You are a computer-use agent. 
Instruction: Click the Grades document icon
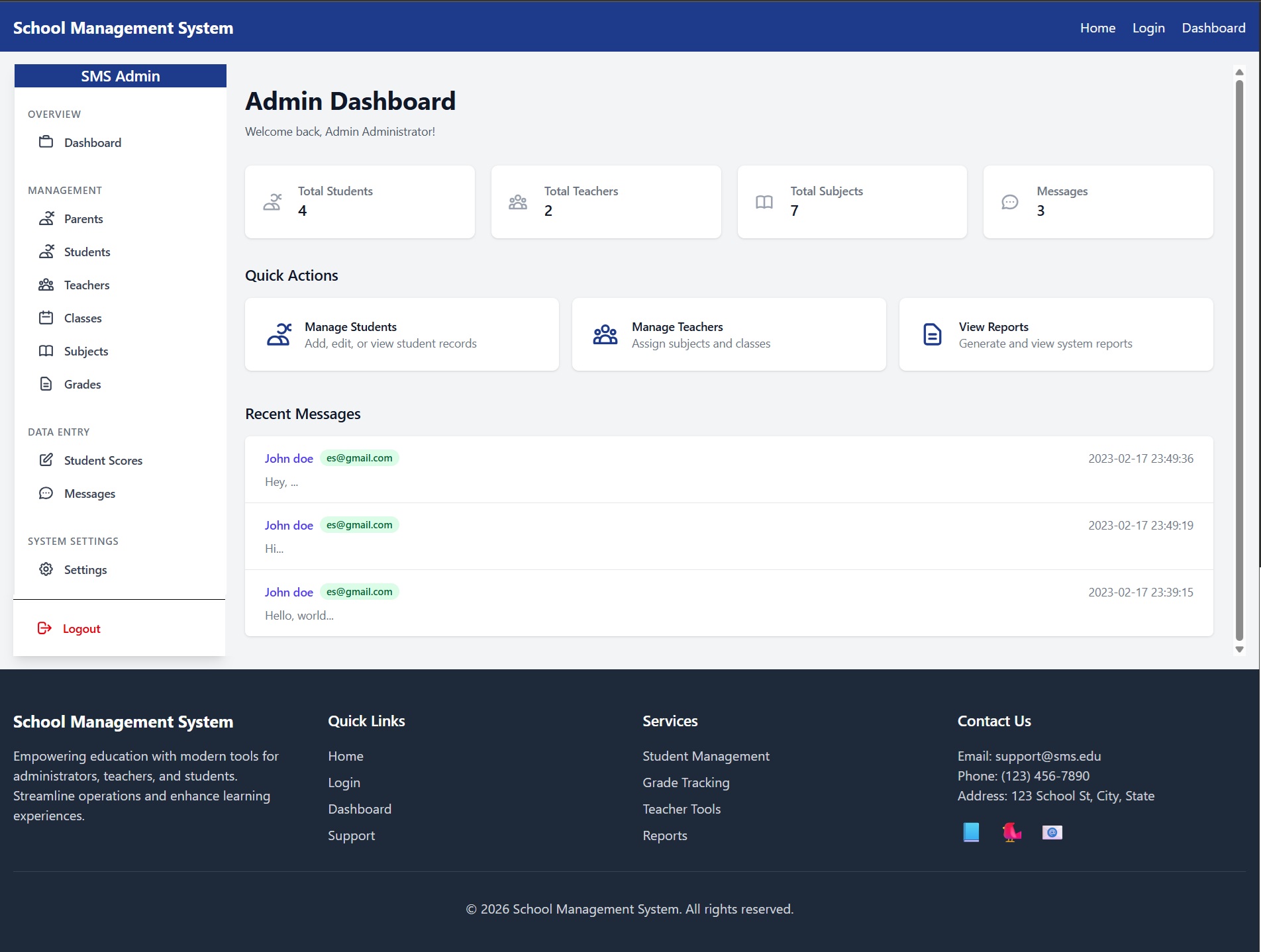click(46, 384)
